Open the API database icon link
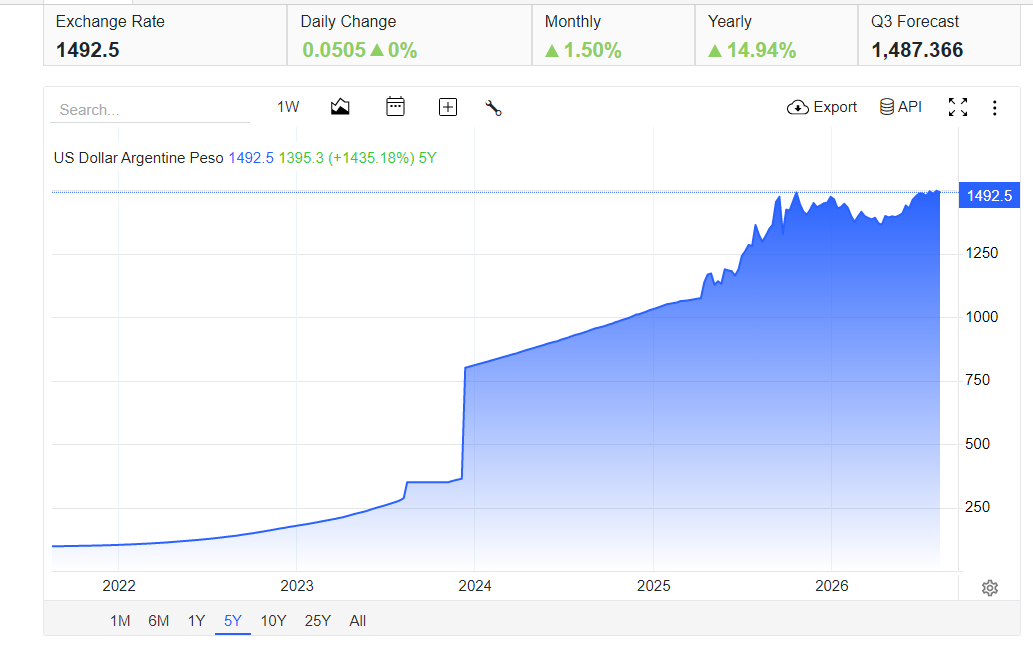This screenshot has width=1033, height=659. (x=901, y=107)
